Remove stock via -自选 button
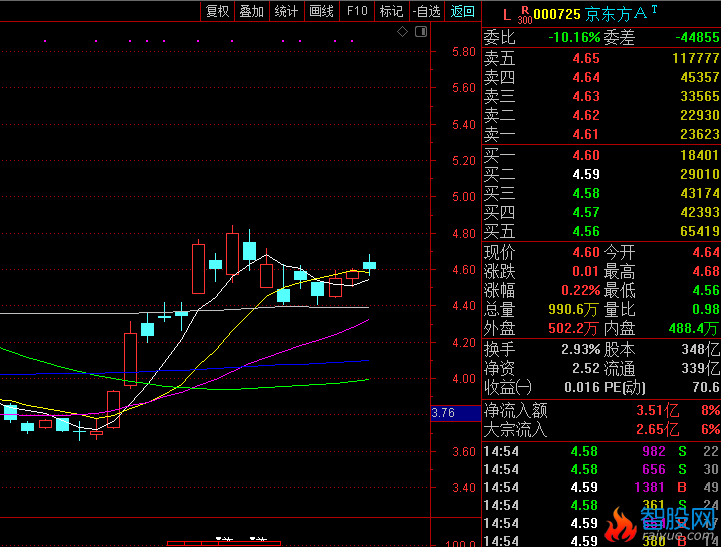The width and height of the screenshot is (721, 547). click(427, 11)
